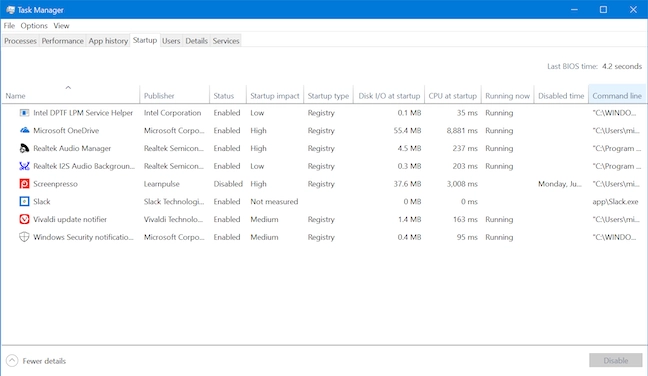Click the Realtek I2S Audio Background icon

click(24, 166)
